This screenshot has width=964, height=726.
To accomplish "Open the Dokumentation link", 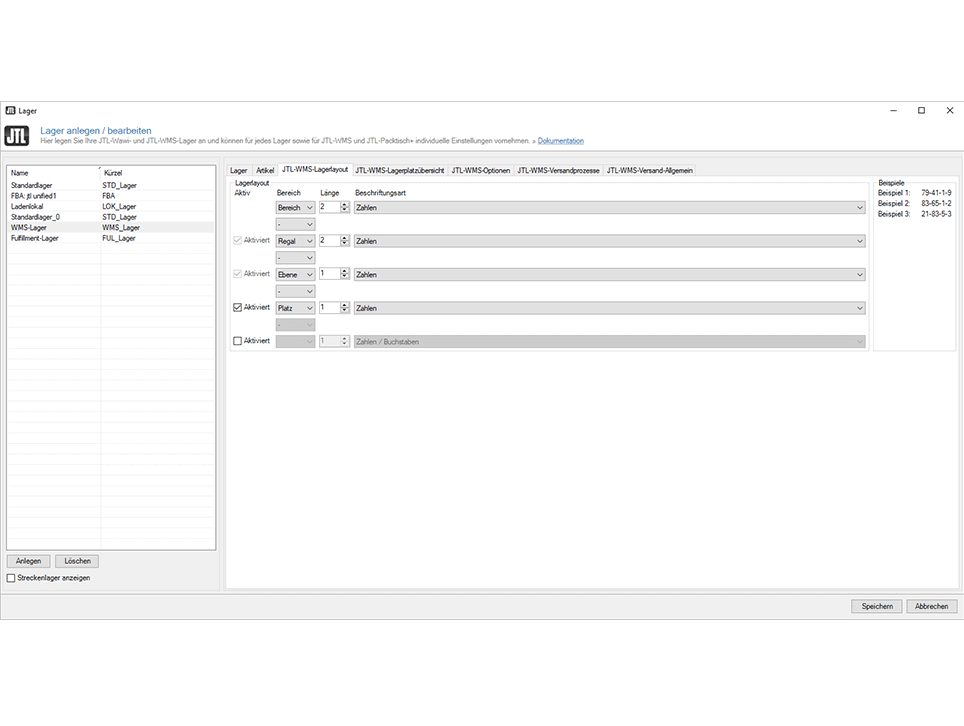I will tap(560, 141).
